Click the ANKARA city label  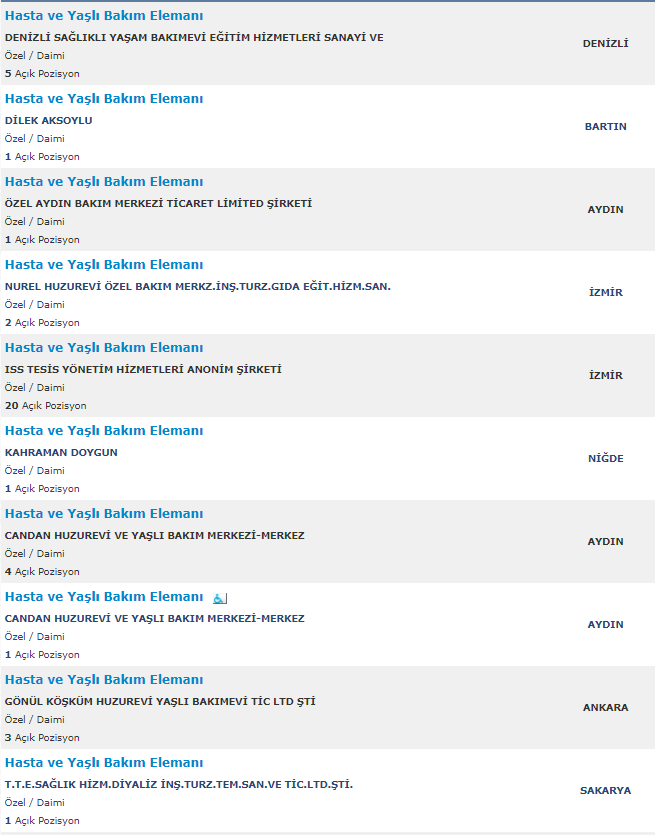605,708
